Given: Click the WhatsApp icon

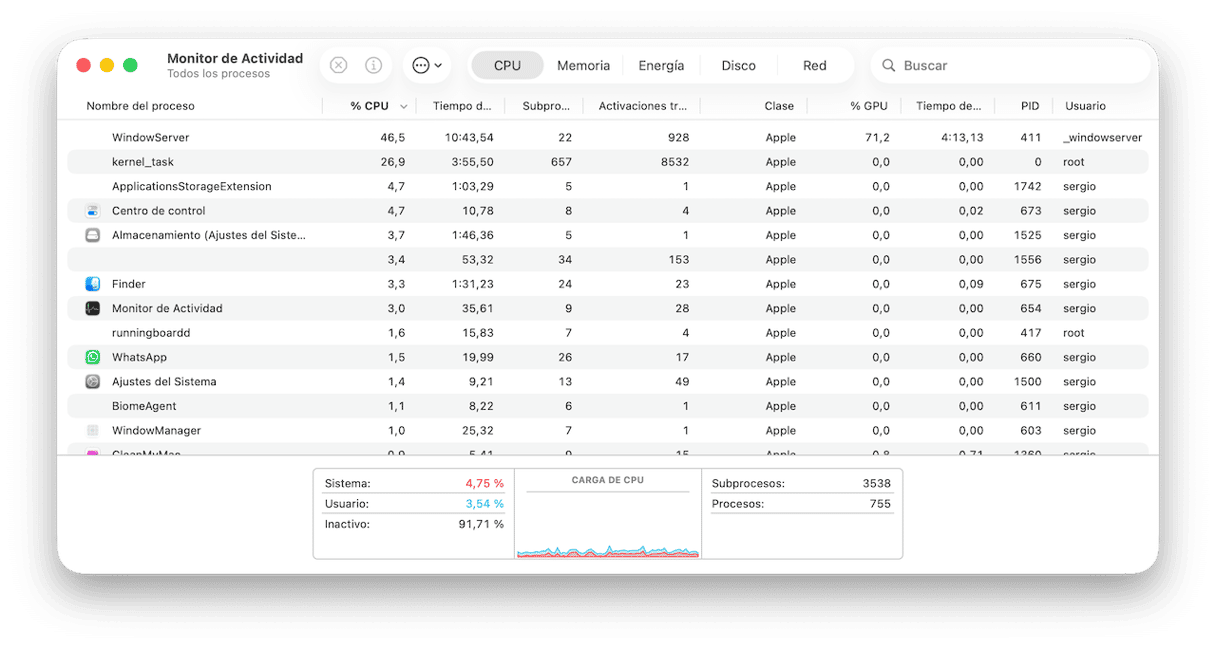Looking at the screenshot, I should tap(93, 357).
